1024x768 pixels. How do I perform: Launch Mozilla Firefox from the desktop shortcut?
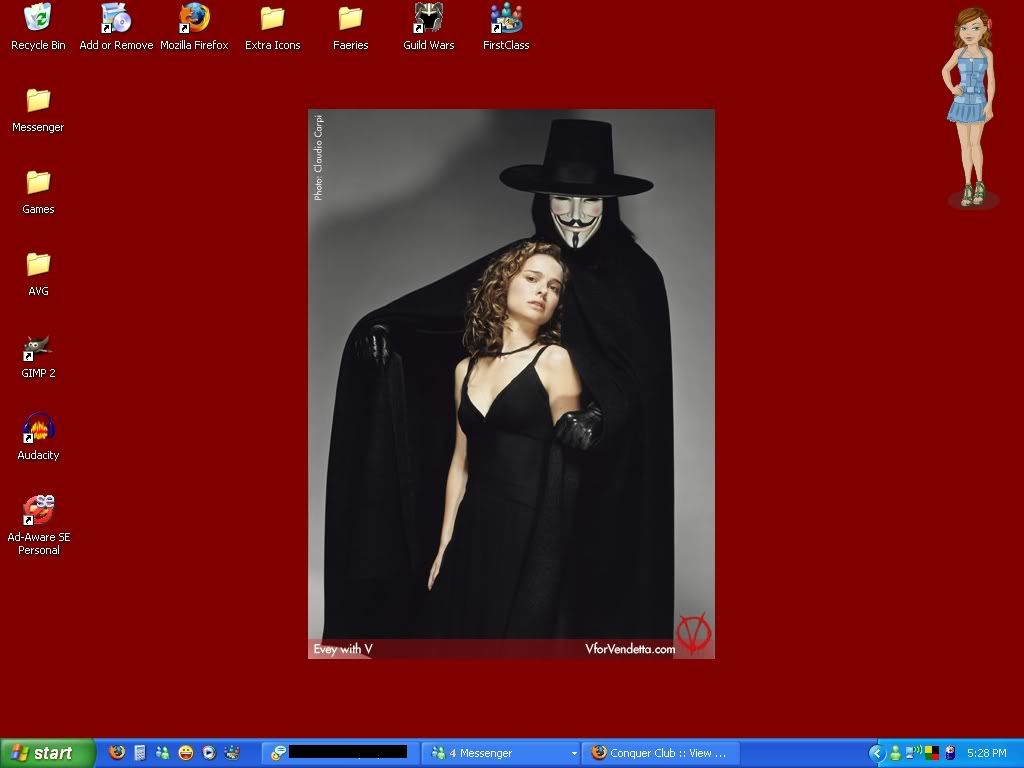(x=194, y=19)
